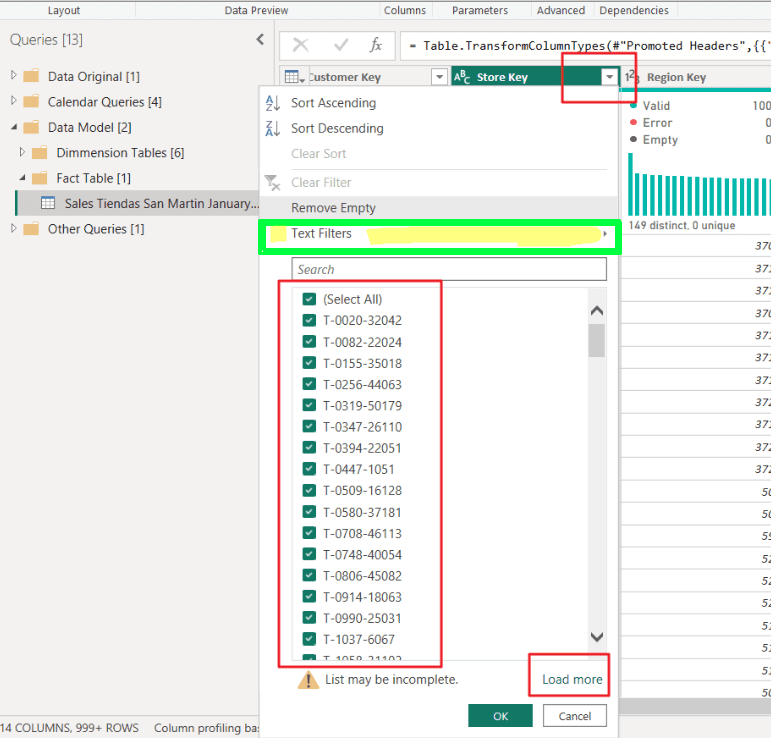Uncheck the T-0082-22024 checkbox
The image size is (771, 738).
click(309, 342)
